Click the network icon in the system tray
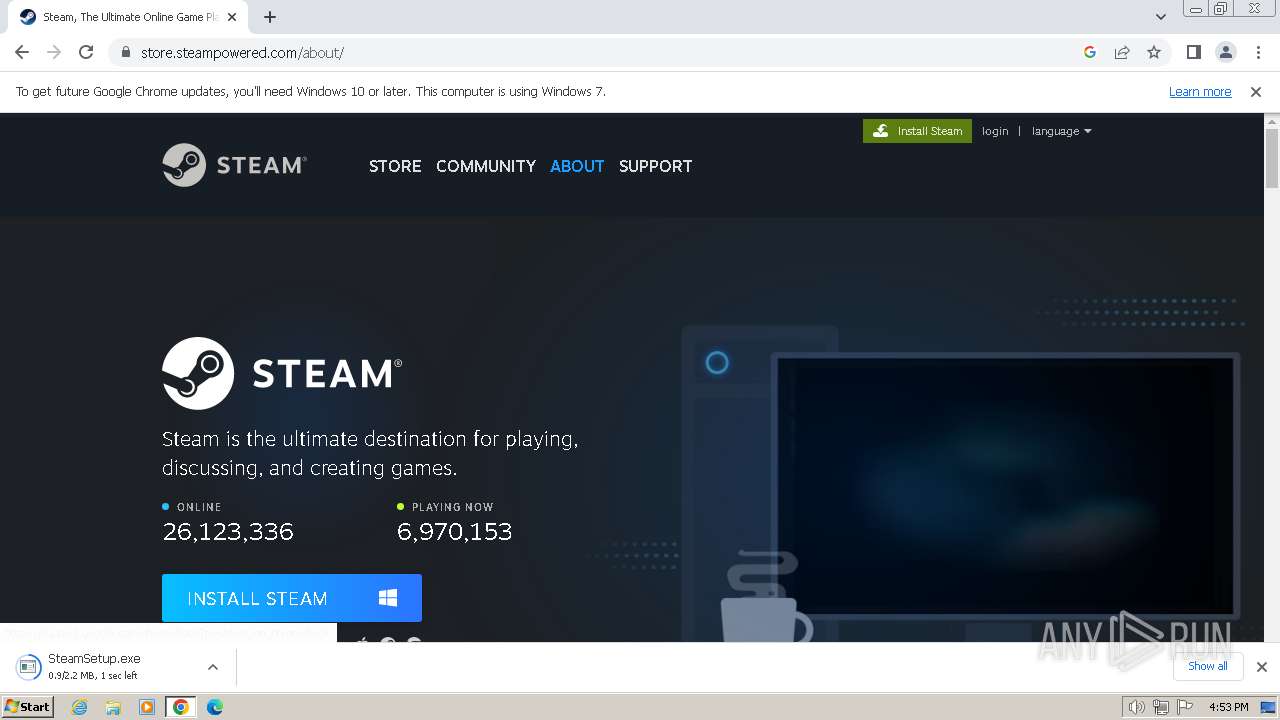 click(1160, 707)
